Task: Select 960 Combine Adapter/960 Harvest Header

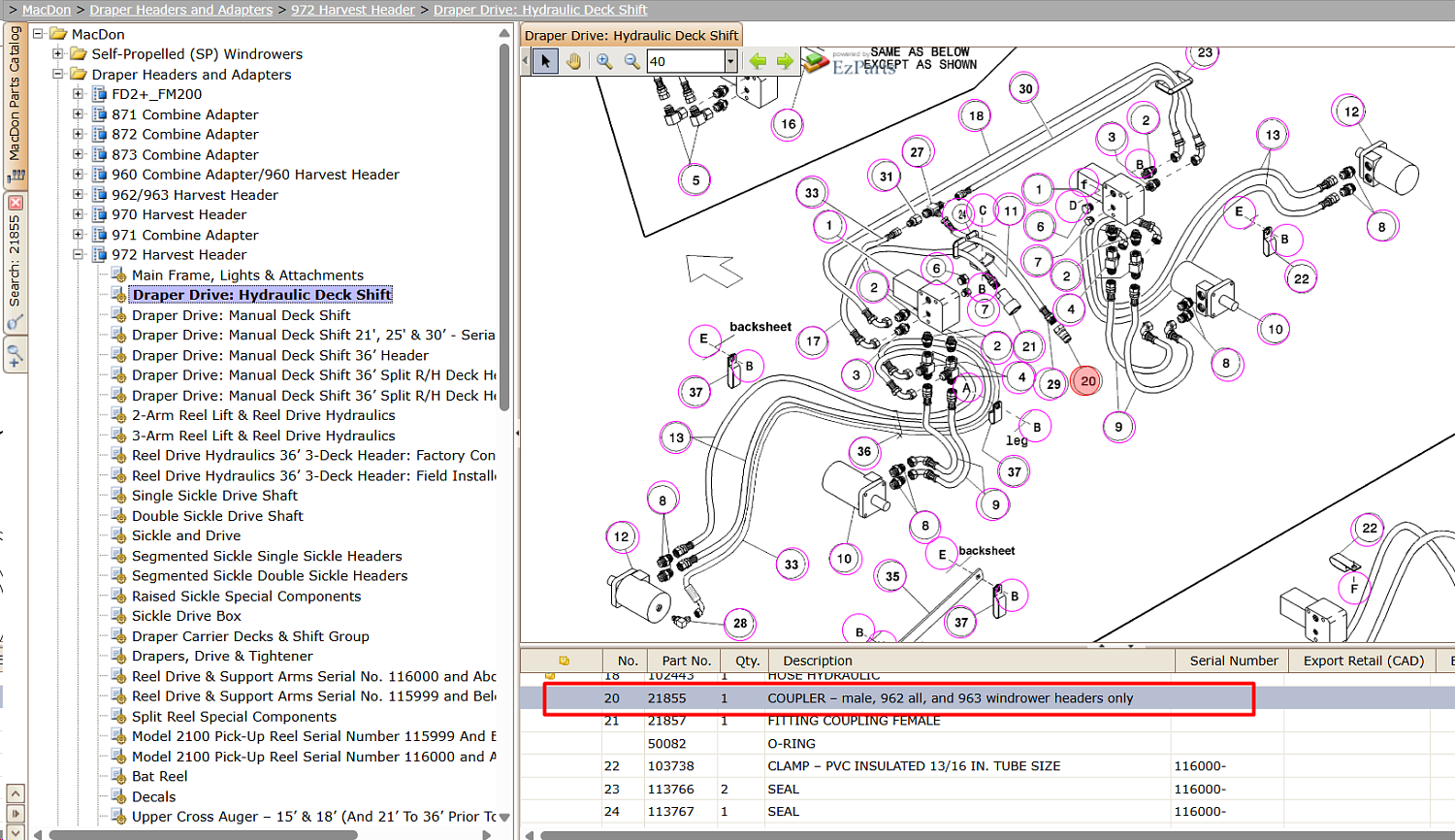Action: tap(255, 175)
